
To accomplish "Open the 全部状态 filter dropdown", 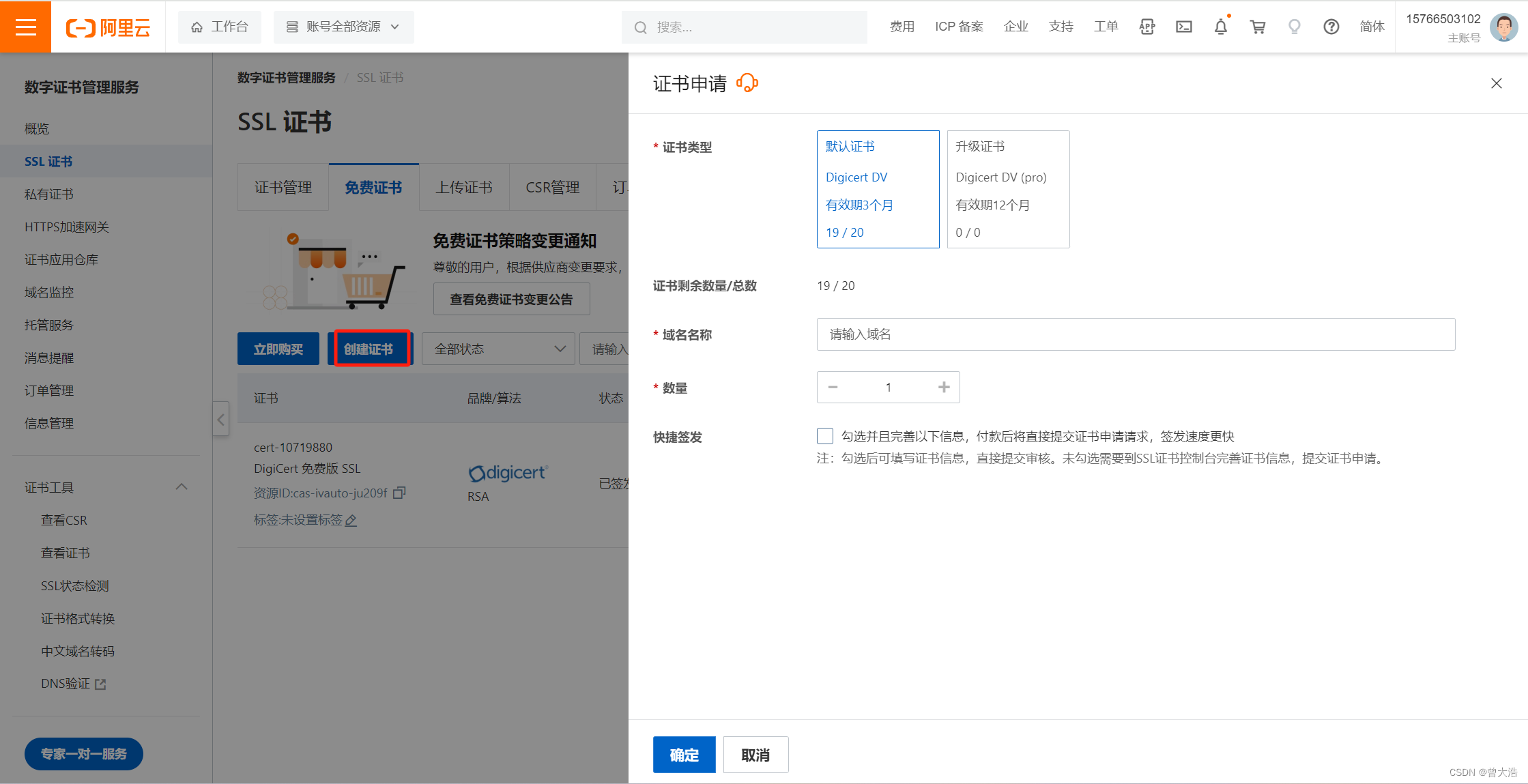I will 498,349.
